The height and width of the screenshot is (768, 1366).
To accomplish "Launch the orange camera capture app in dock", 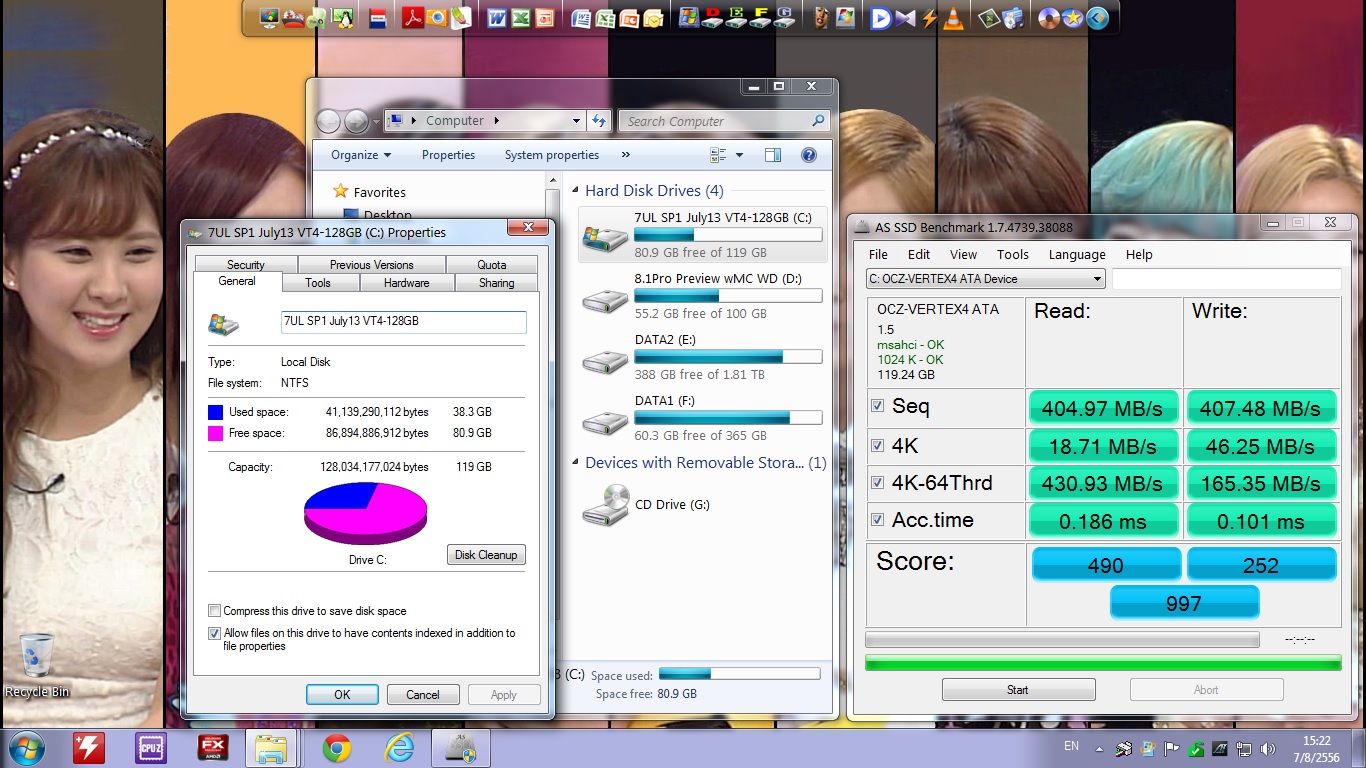I will point(437,17).
